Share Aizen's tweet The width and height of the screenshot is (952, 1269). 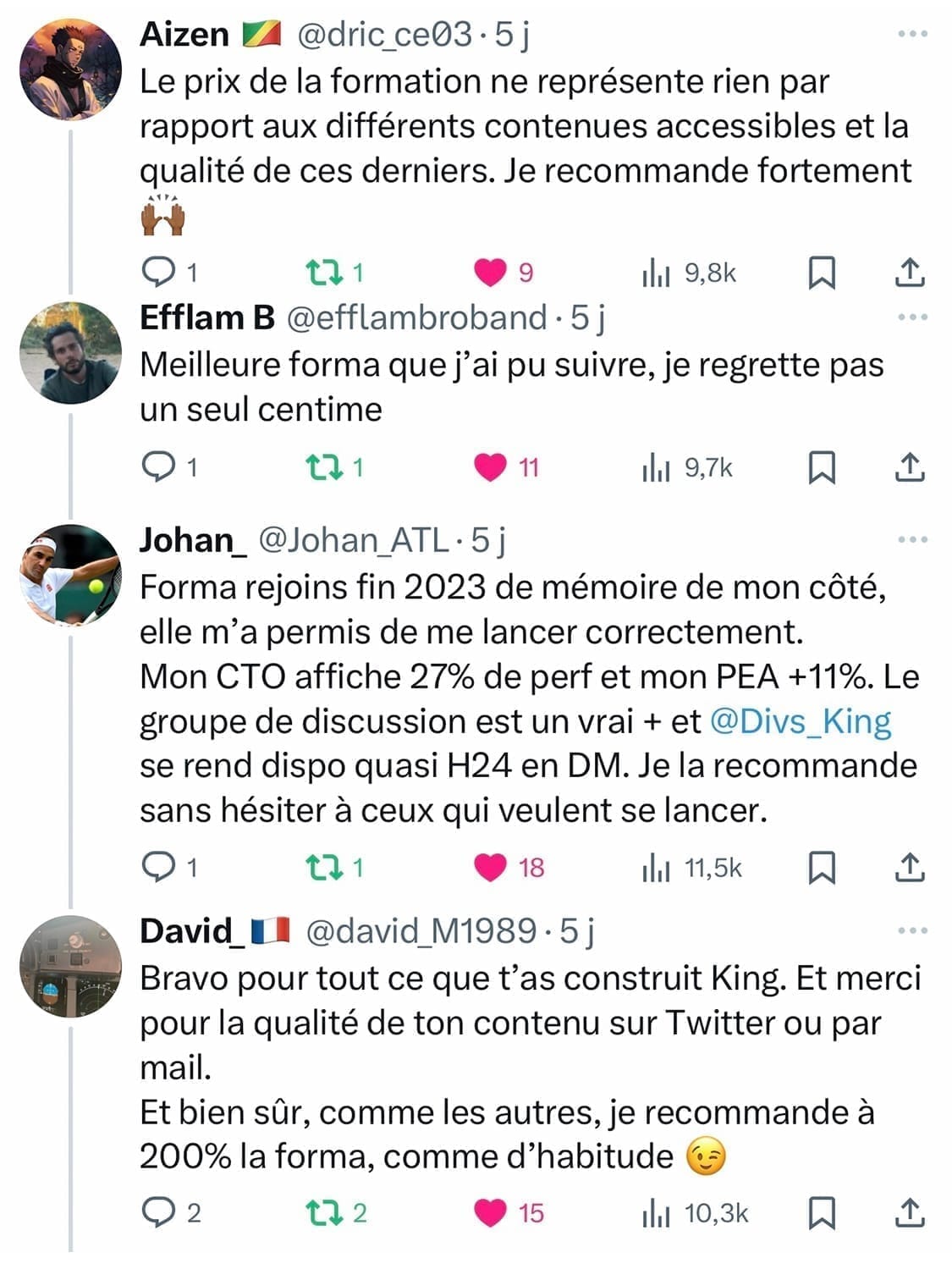[x=910, y=273]
